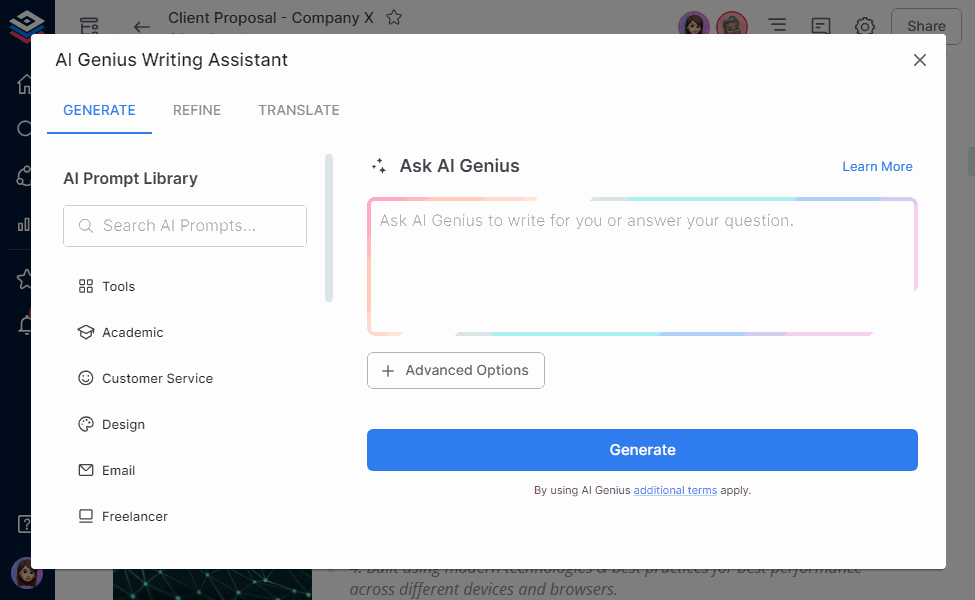Open the settings gear in the top bar
This screenshot has height=600, width=975.
point(864,26)
